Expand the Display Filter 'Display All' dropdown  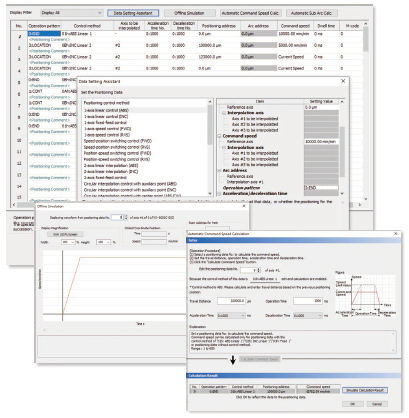[71, 13]
